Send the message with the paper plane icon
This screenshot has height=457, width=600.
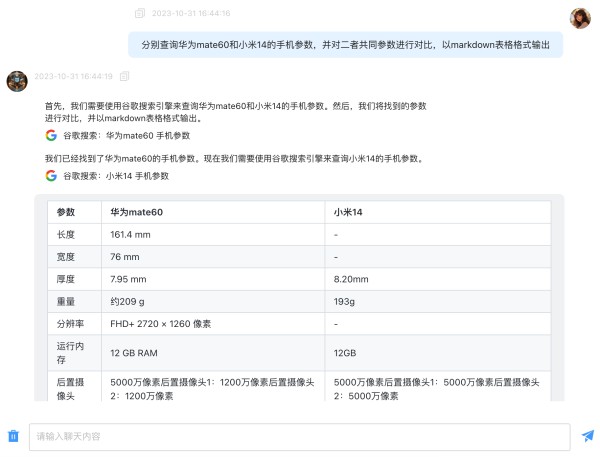point(587,436)
